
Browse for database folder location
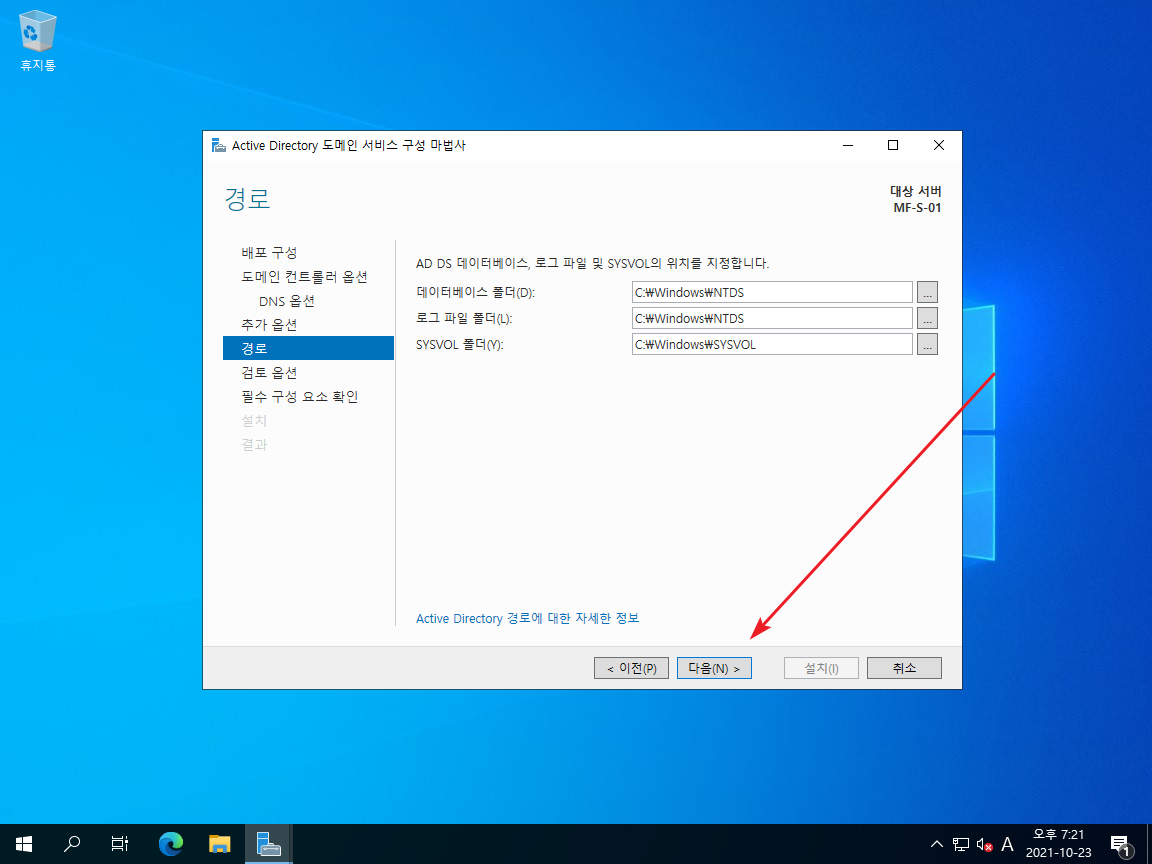click(927, 292)
